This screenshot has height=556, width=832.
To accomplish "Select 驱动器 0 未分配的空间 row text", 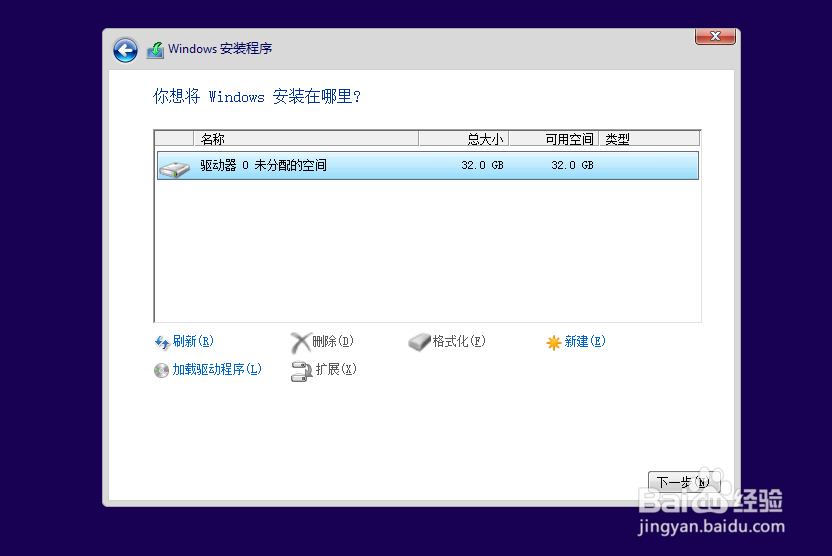I will (x=263, y=166).
